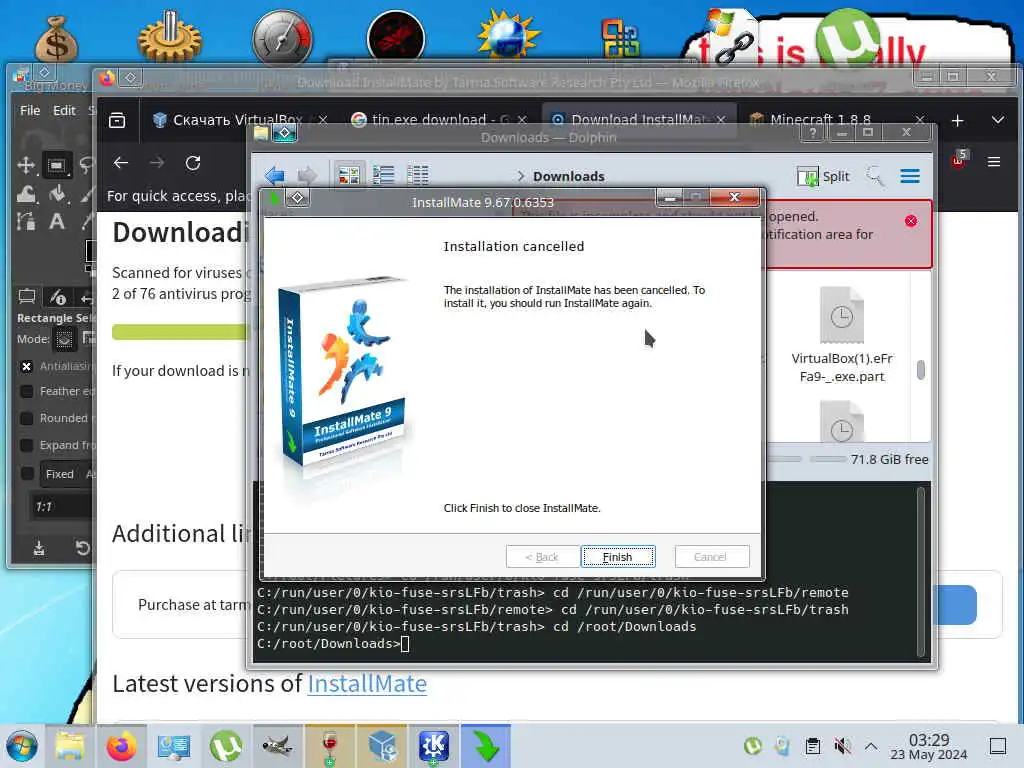The width and height of the screenshot is (1024, 768).
Task: Choose the Bucket Fill tool in GIMP
Action: pos(57,193)
